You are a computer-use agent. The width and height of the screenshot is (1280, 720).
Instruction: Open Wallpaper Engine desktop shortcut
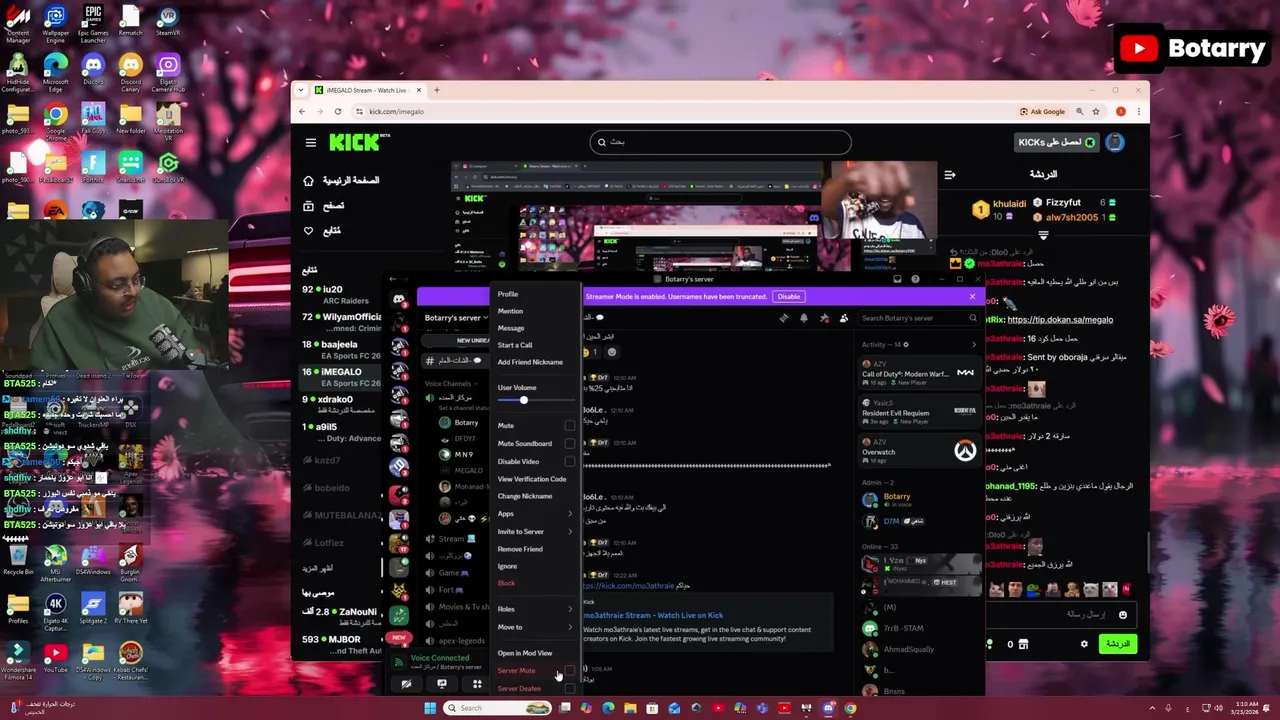56,24
